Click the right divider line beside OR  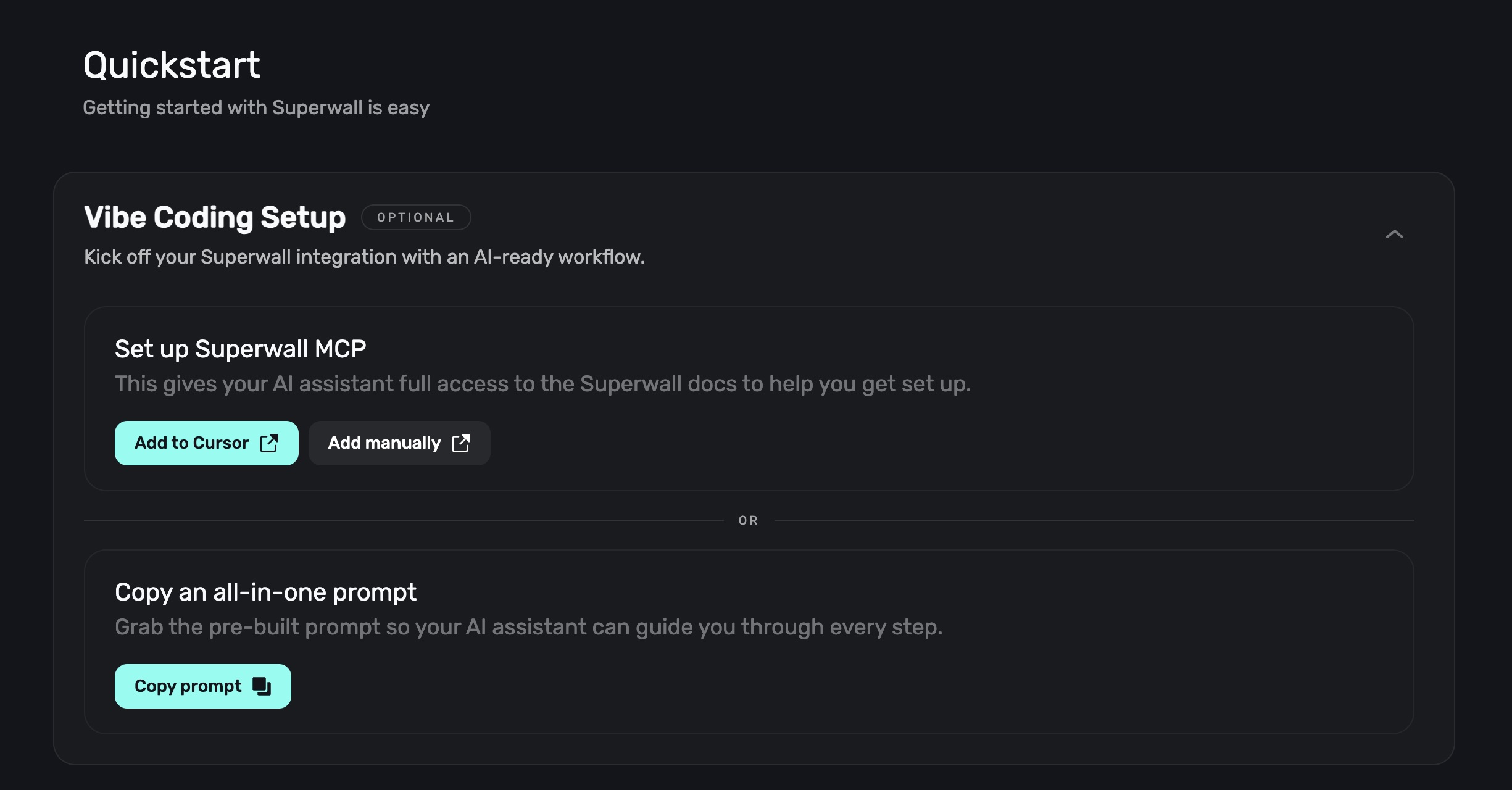click(x=1092, y=520)
